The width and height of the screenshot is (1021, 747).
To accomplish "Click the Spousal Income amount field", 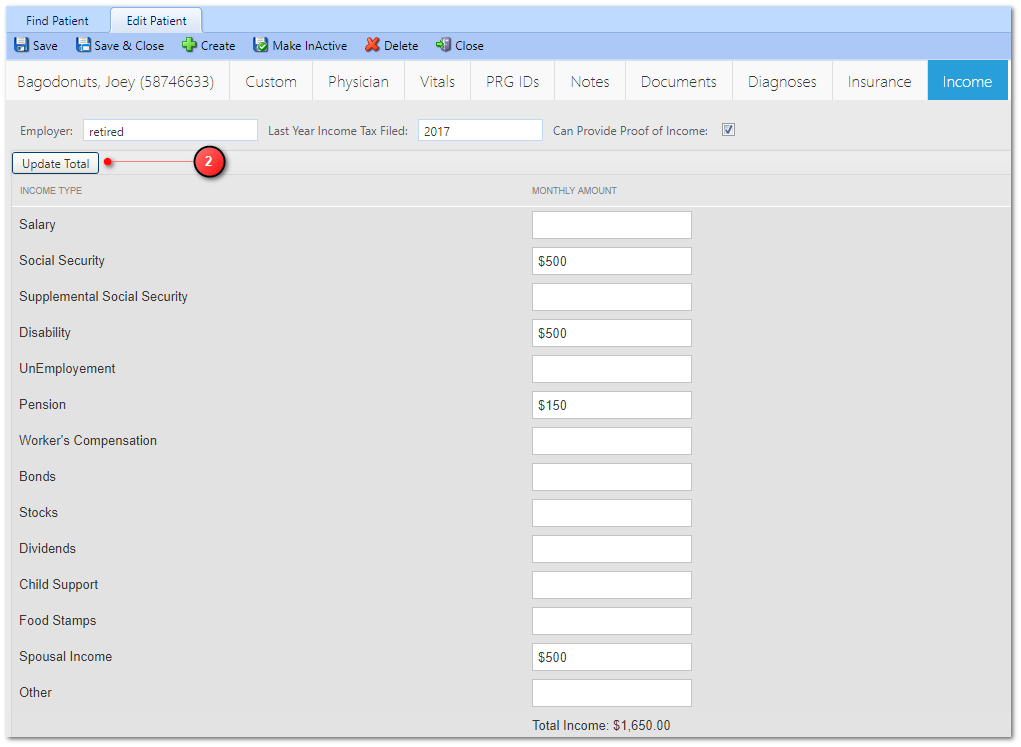I will 611,657.
